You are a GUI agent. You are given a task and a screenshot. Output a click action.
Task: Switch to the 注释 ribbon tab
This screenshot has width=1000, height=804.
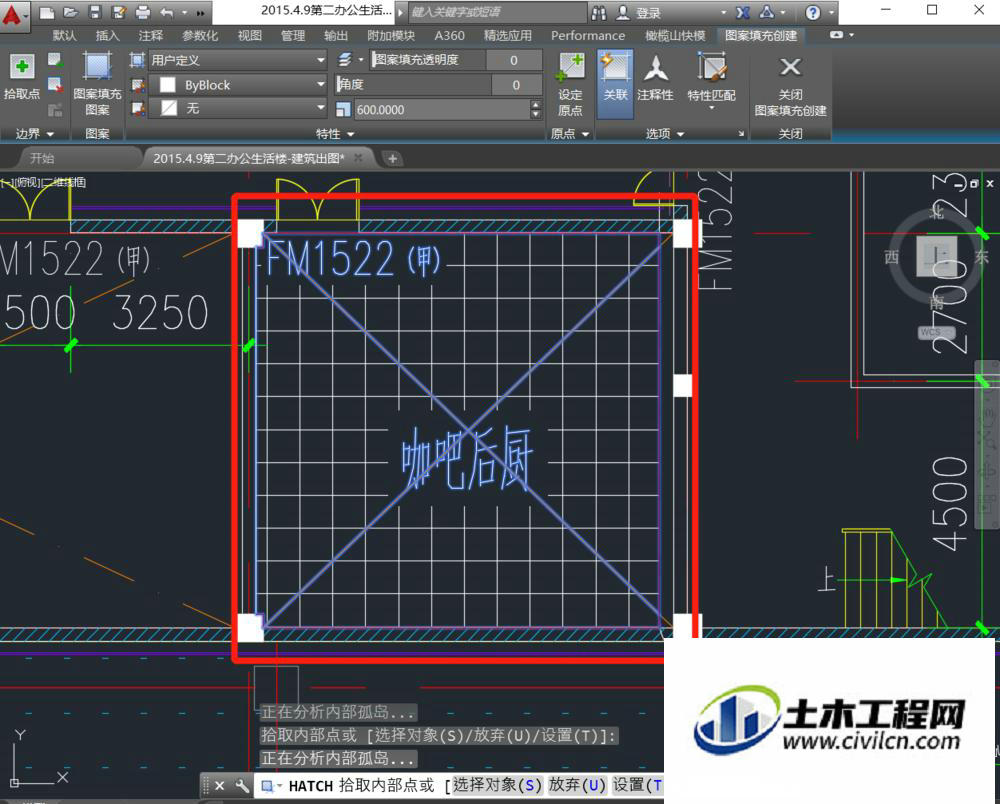click(x=151, y=36)
